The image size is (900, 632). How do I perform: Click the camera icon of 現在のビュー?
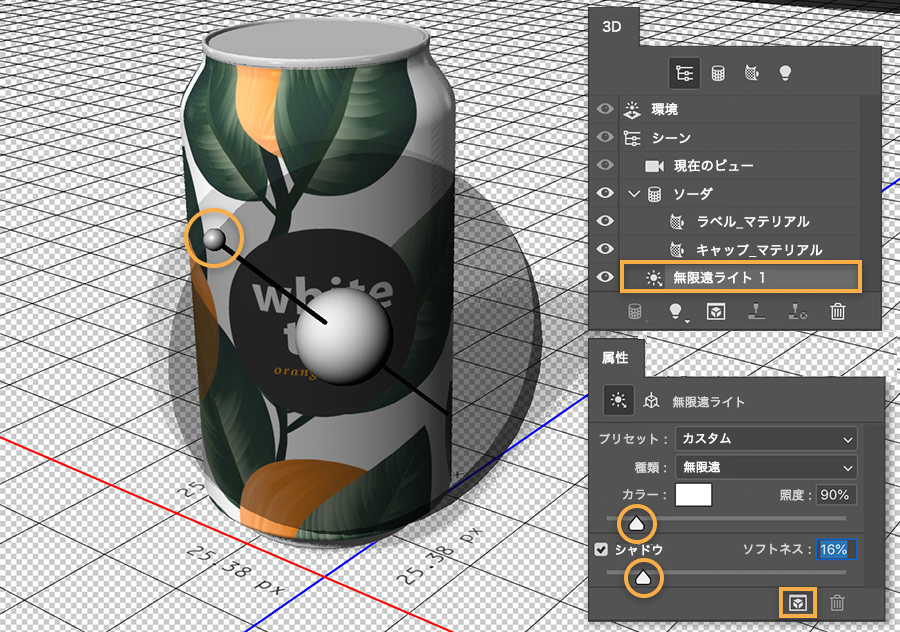pos(654,166)
